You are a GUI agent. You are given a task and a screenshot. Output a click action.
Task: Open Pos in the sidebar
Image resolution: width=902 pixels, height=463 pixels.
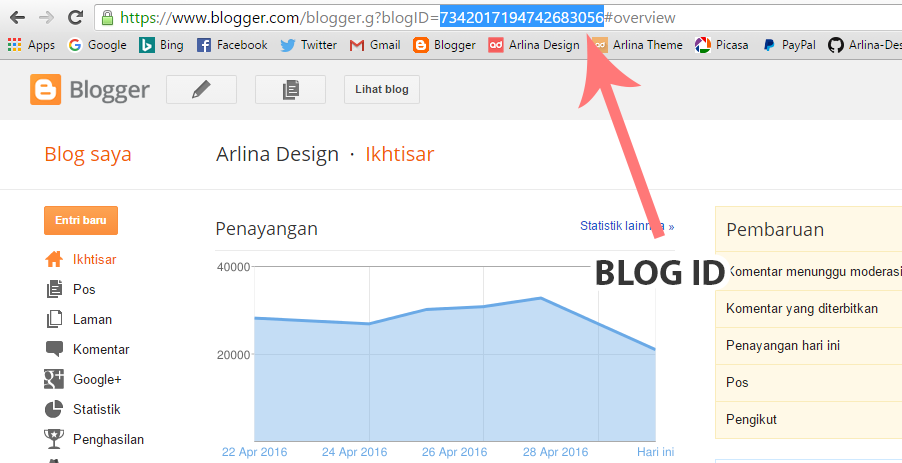point(84,289)
